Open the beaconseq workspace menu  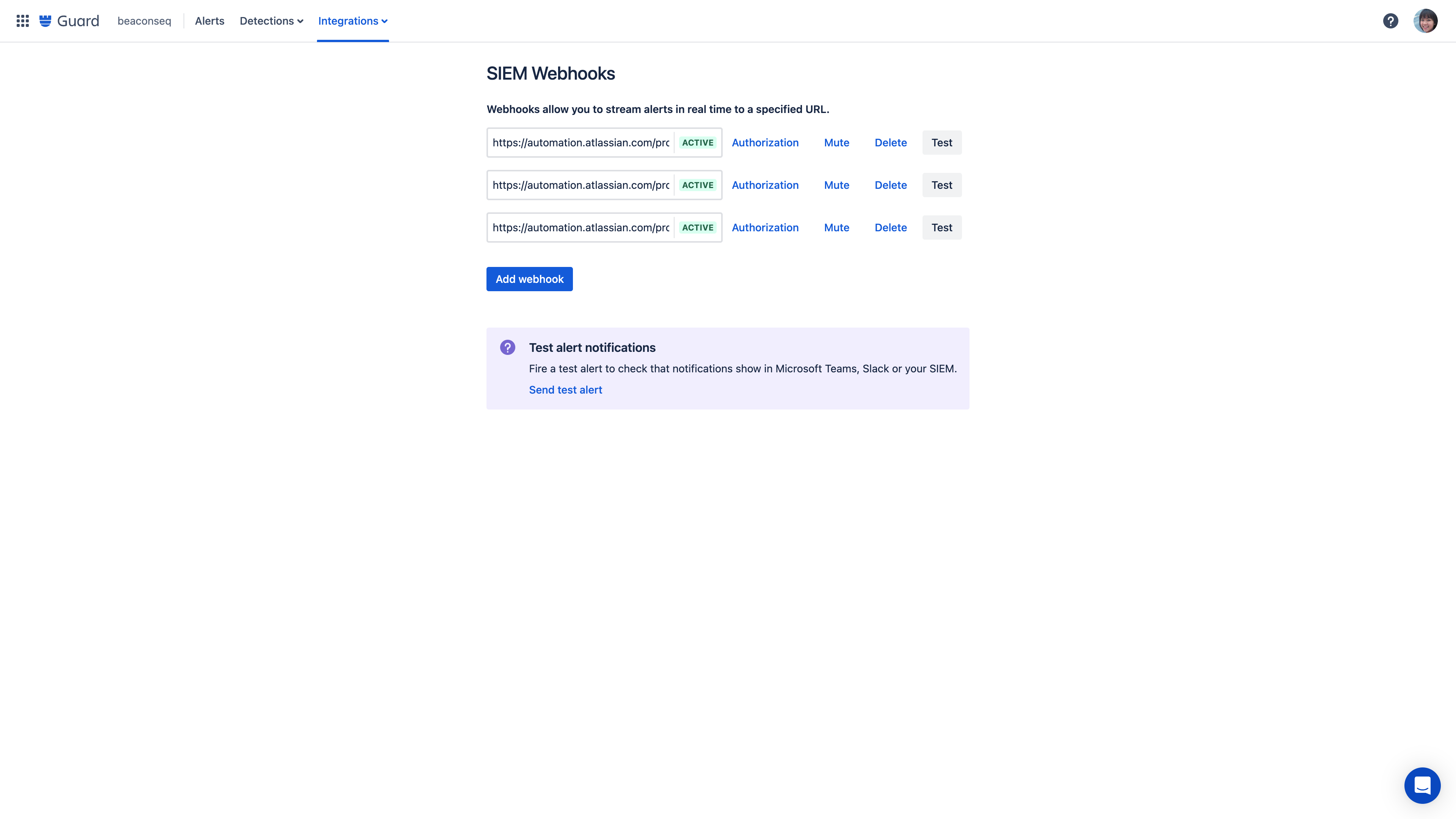coord(144,20)
